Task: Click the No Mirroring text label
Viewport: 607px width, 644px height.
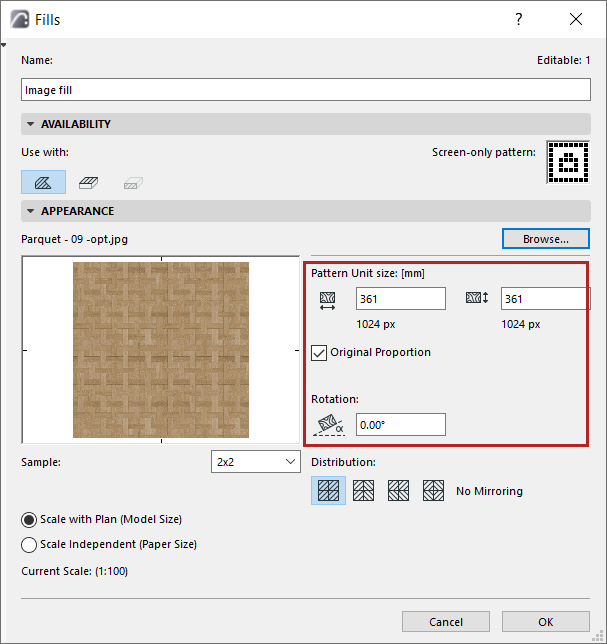Action: click(x=490, y=491)
